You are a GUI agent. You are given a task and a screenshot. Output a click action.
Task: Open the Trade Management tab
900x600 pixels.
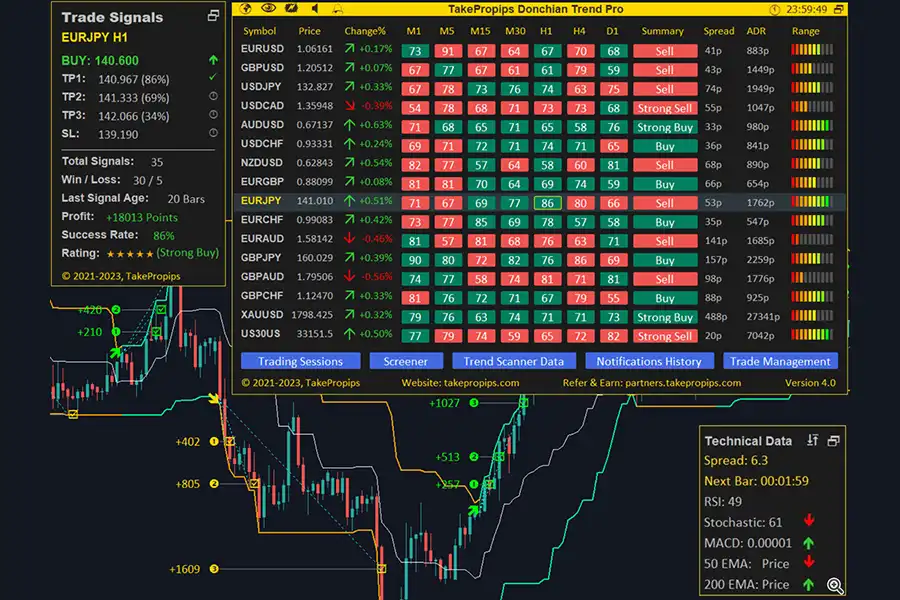780,361
